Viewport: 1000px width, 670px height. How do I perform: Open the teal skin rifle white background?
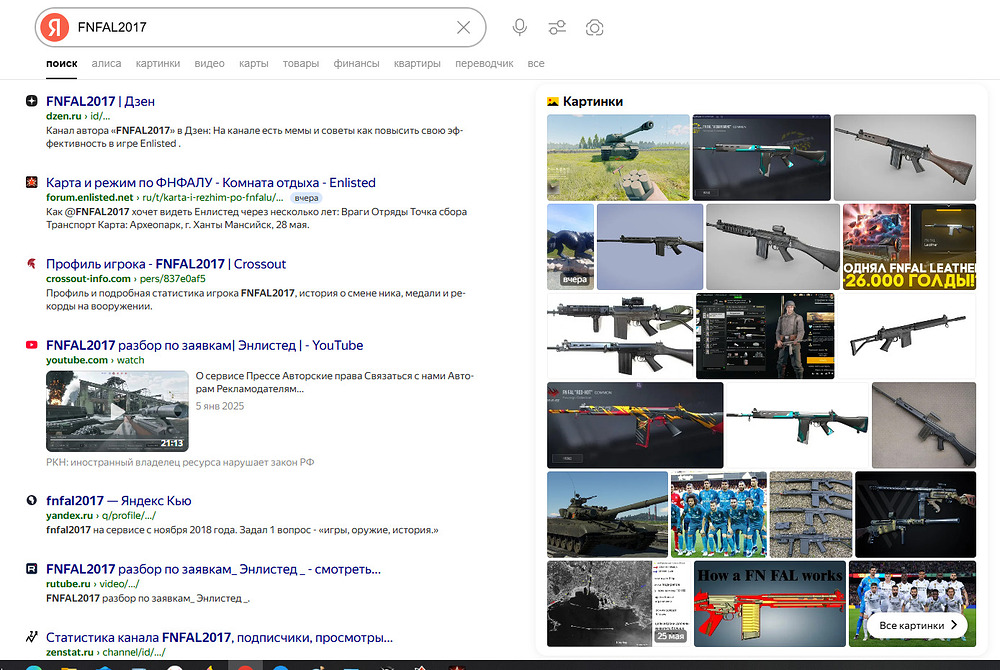[797, 425]
